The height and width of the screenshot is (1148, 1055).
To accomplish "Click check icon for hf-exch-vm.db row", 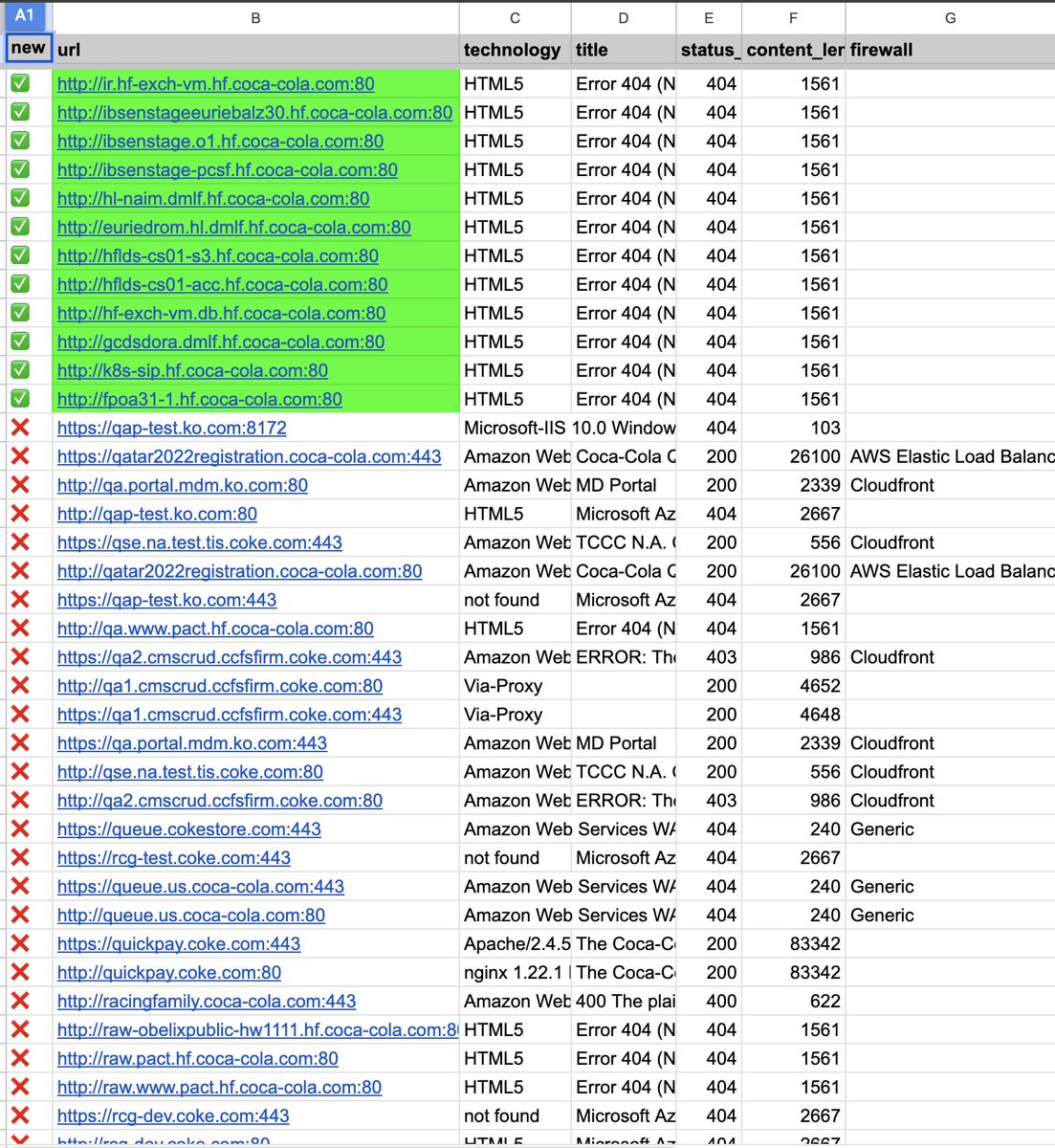I will point(19,313).
